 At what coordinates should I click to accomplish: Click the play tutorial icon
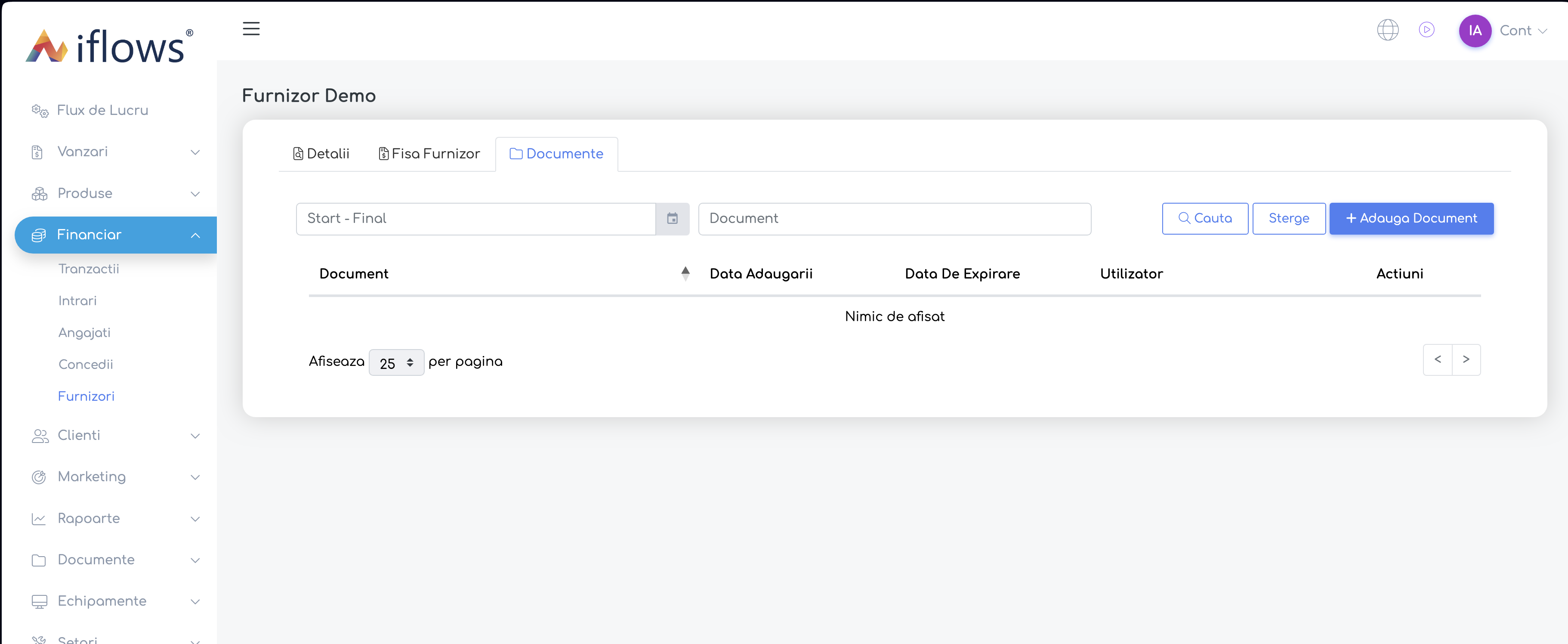click(x=1426, y=30)
